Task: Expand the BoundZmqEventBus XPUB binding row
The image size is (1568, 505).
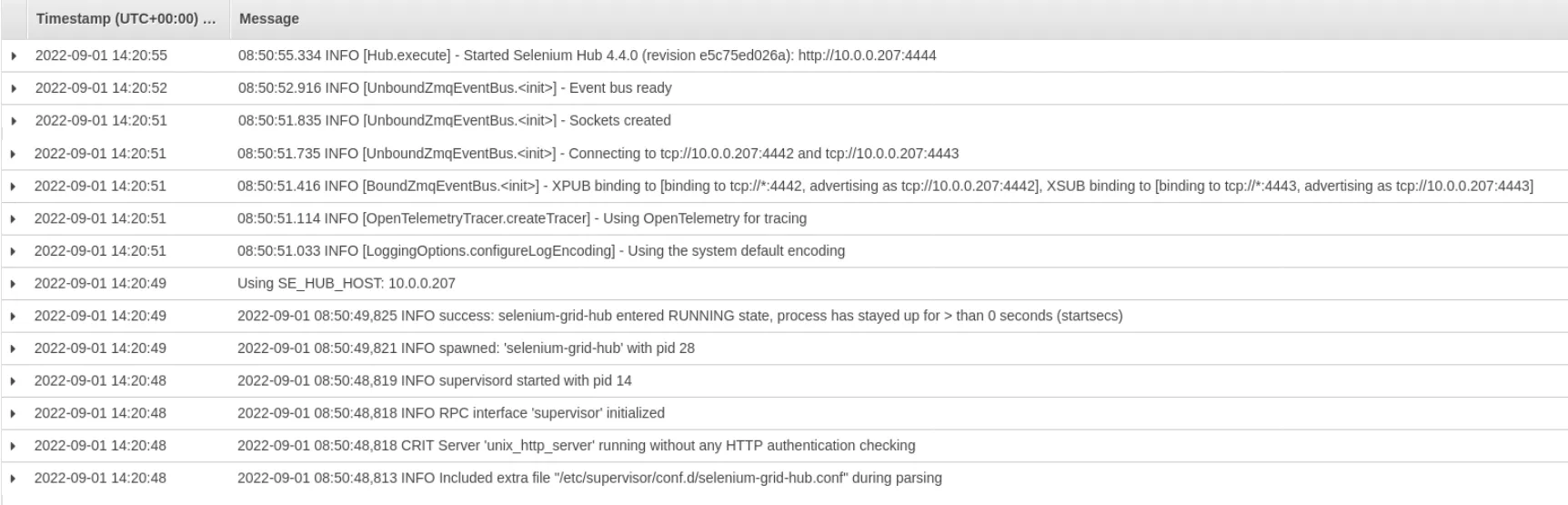Action: tap(14, 186)
